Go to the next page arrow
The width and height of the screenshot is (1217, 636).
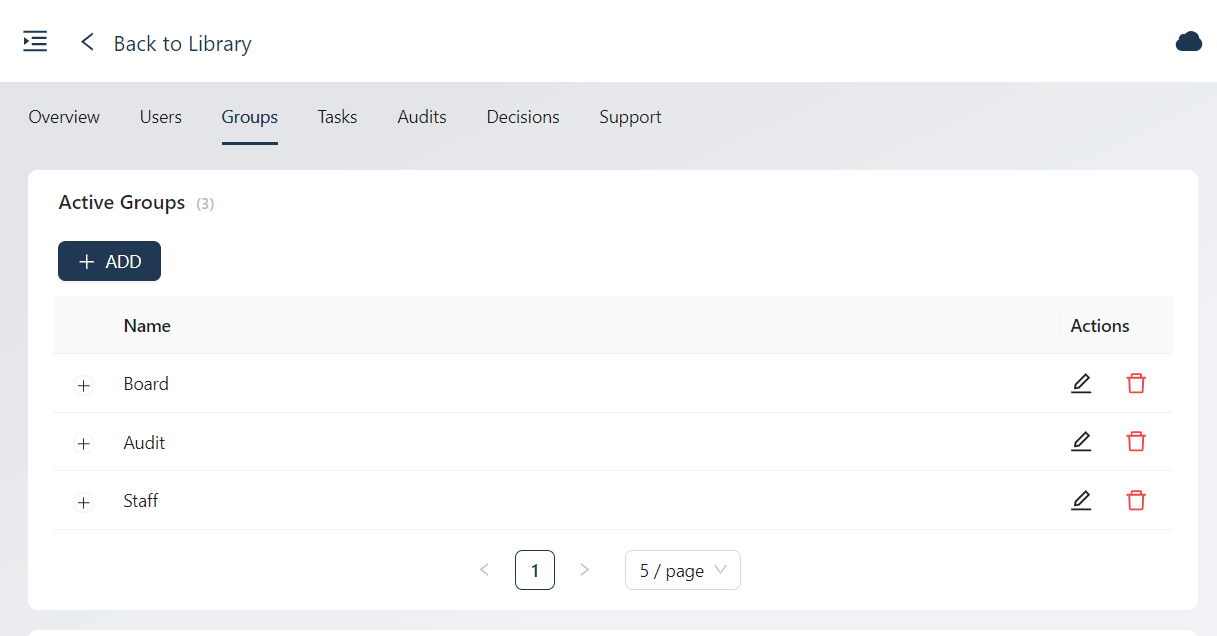click(x=585, y=570)
